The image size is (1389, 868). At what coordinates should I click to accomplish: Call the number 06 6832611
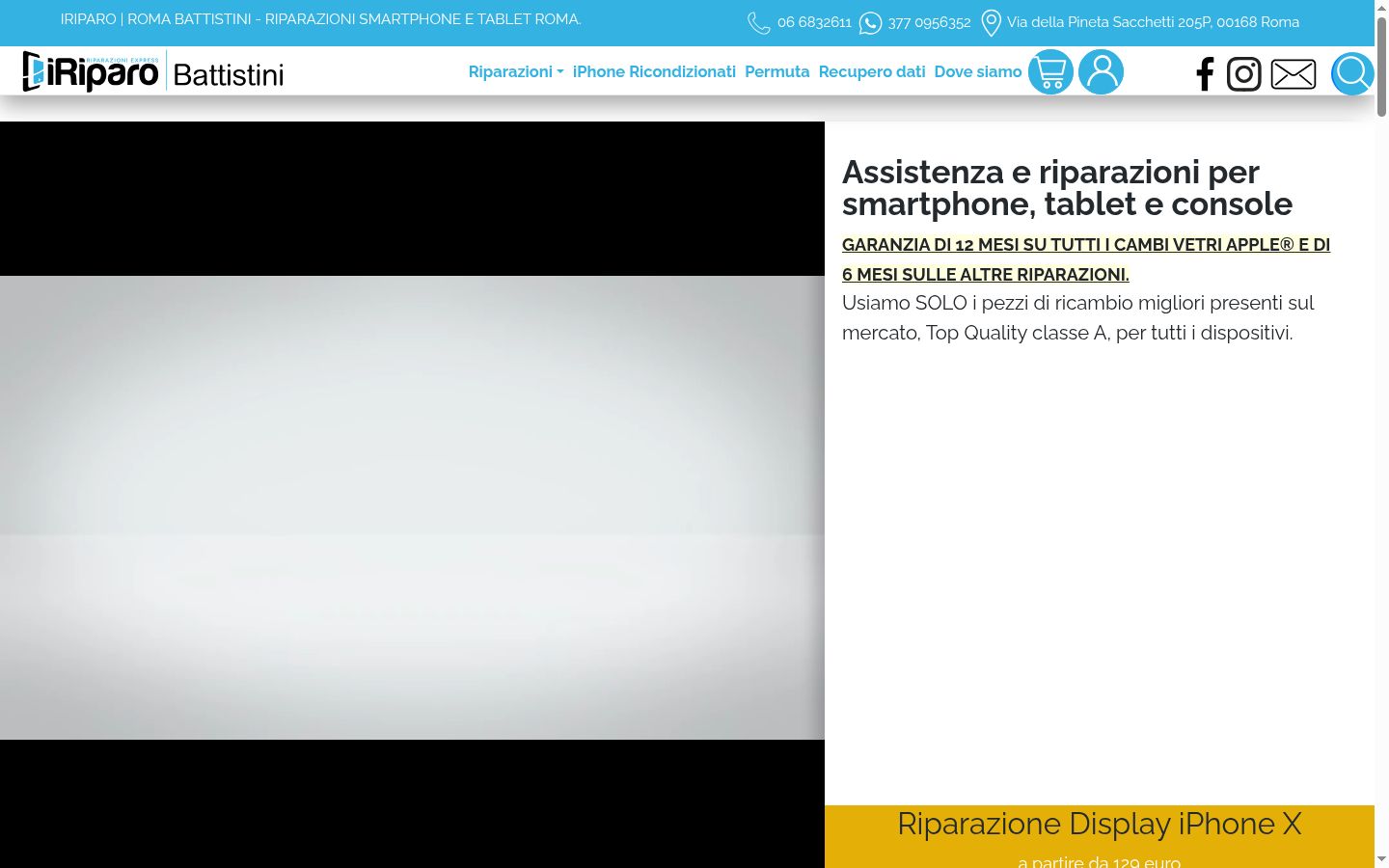[x=814, y=22]
